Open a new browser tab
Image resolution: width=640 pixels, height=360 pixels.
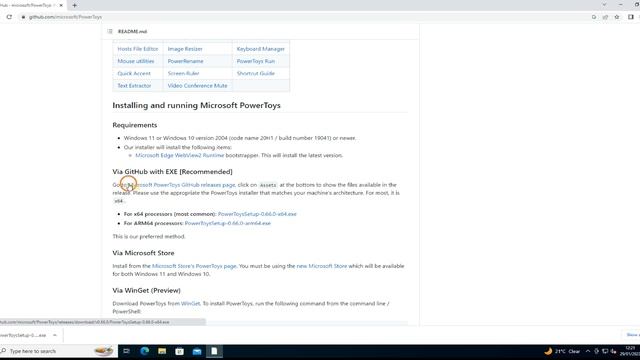[x=74, y=5]
